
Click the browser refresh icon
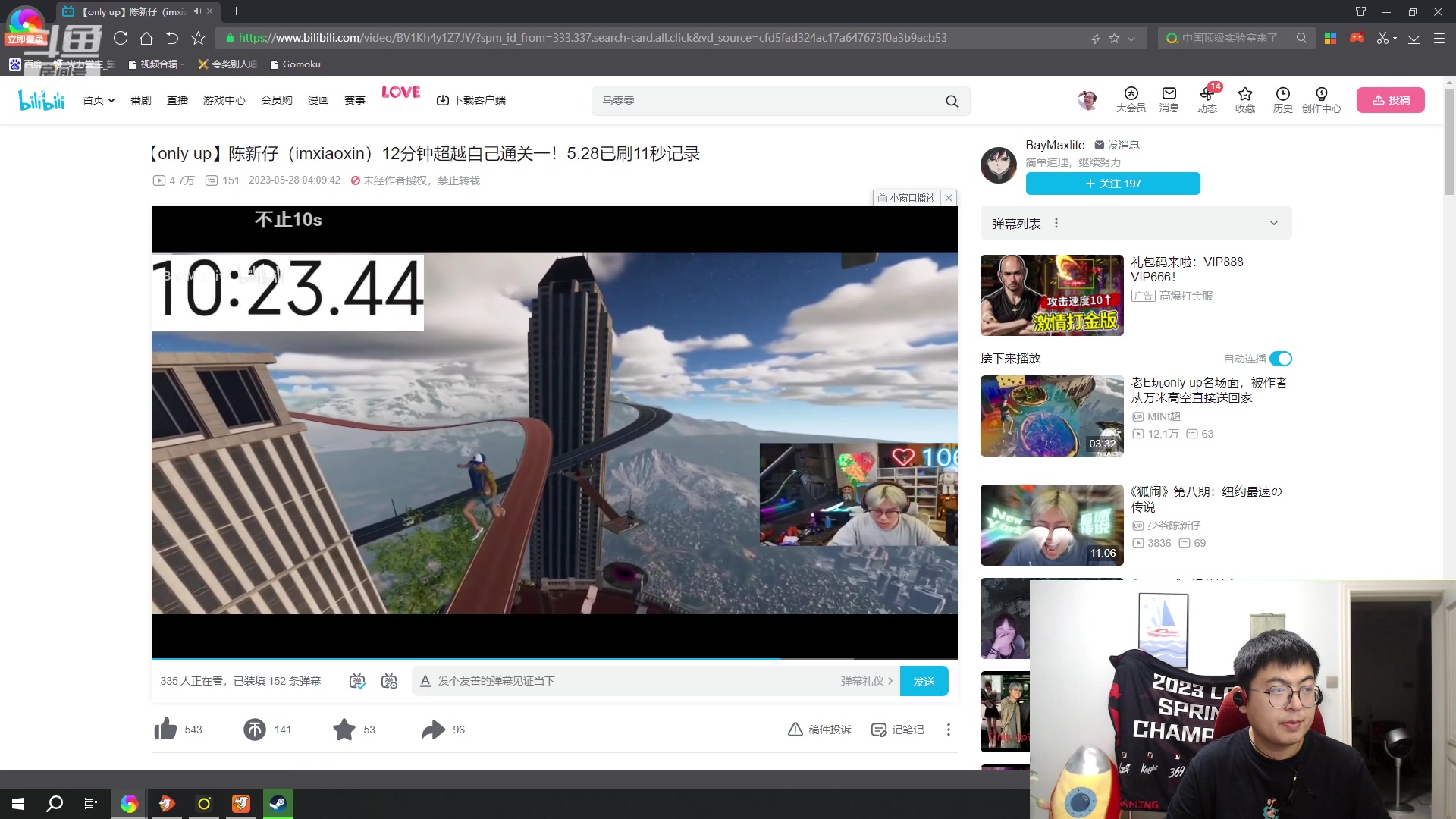click(121, 38)
